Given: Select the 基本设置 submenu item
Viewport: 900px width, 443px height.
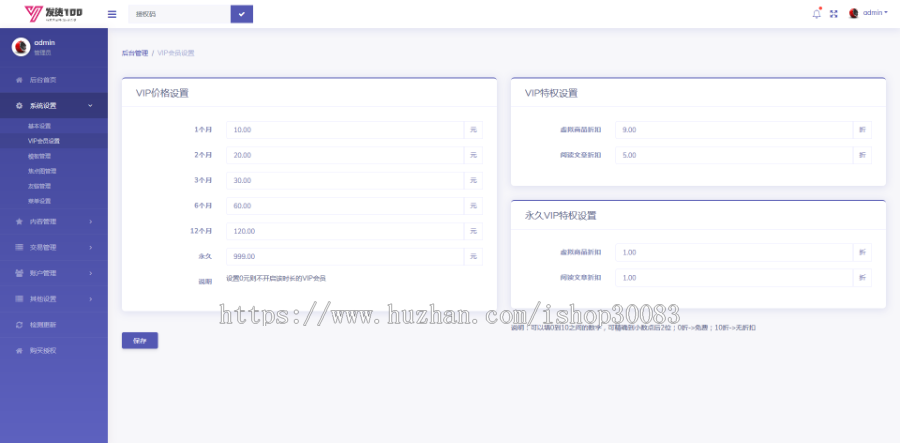Looking at the screenshot, I should point(39,126).
